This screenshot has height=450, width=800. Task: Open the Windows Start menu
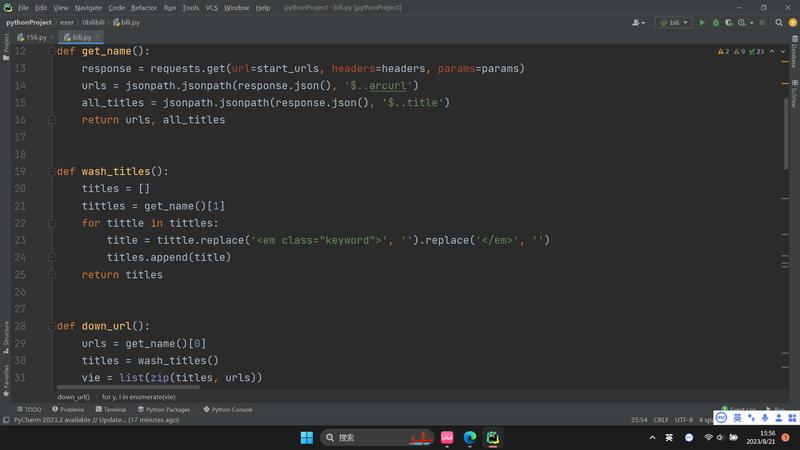pyautogui.click(x=307, y=438)
